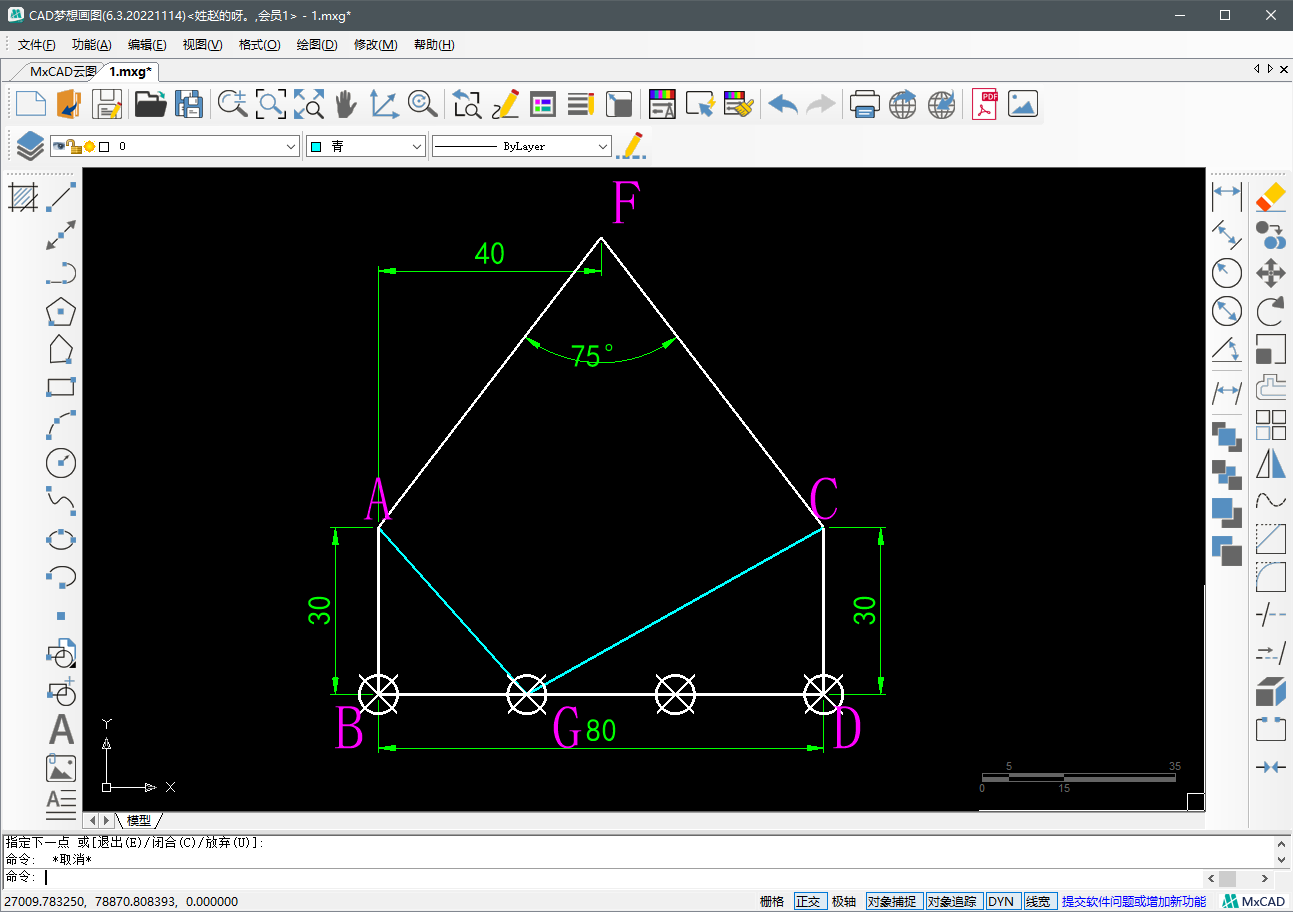Select the Spline curve tool
Image resolution: width=1293 pixels, height=912 pixels.
pos(62,501)
